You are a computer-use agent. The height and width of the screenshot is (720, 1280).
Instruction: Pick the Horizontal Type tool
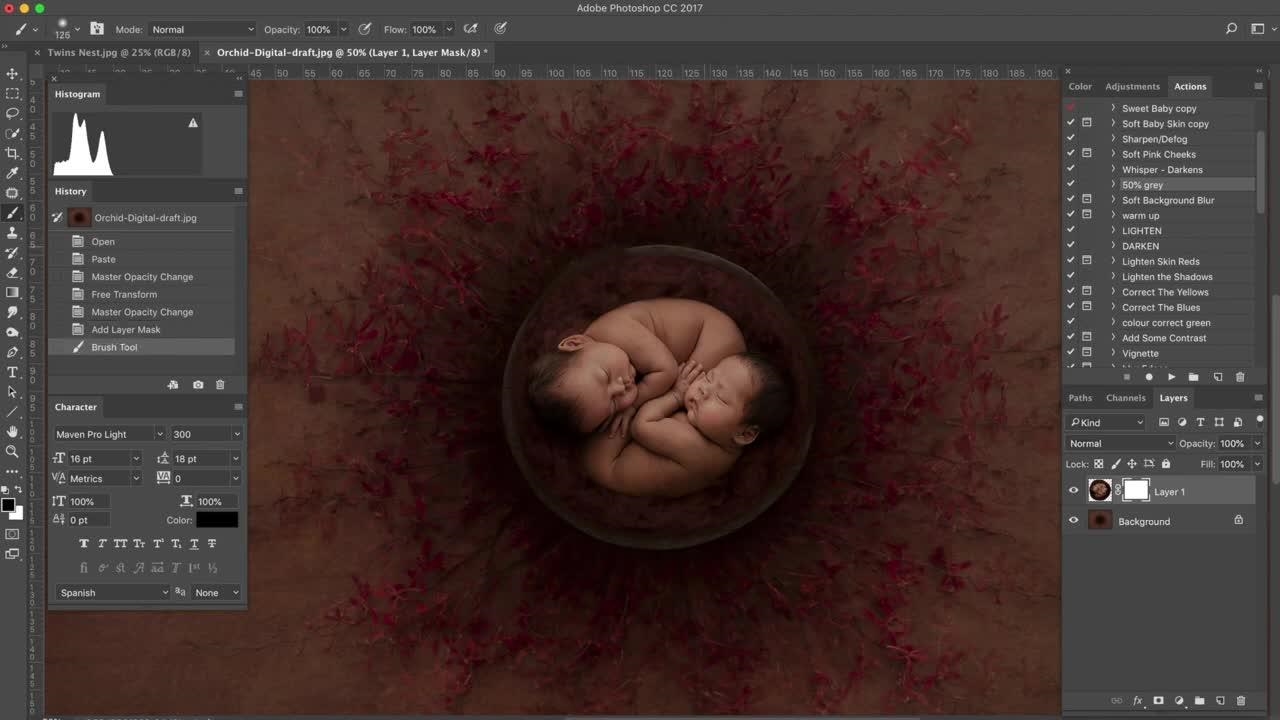[12, 372]
